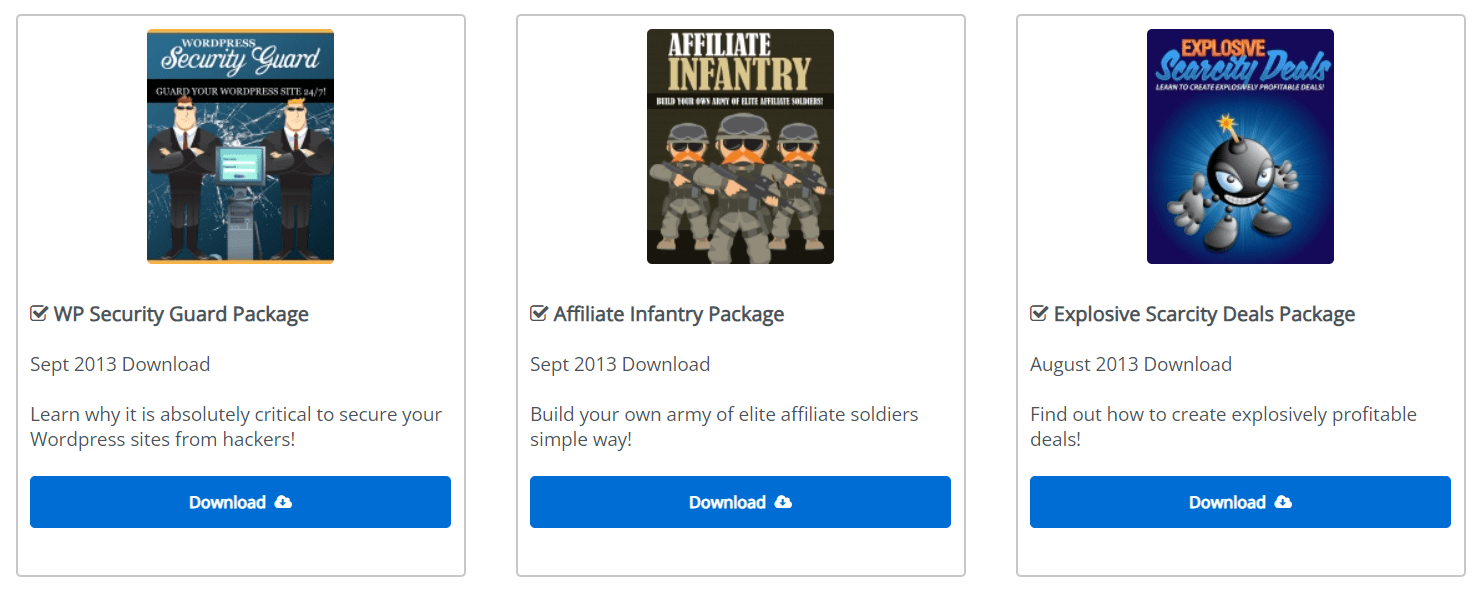Click the cloud icon in Explosive Scarcity Deals' Download button
This screenshot has height=596, width=1483.
[x=1283, y=502]
